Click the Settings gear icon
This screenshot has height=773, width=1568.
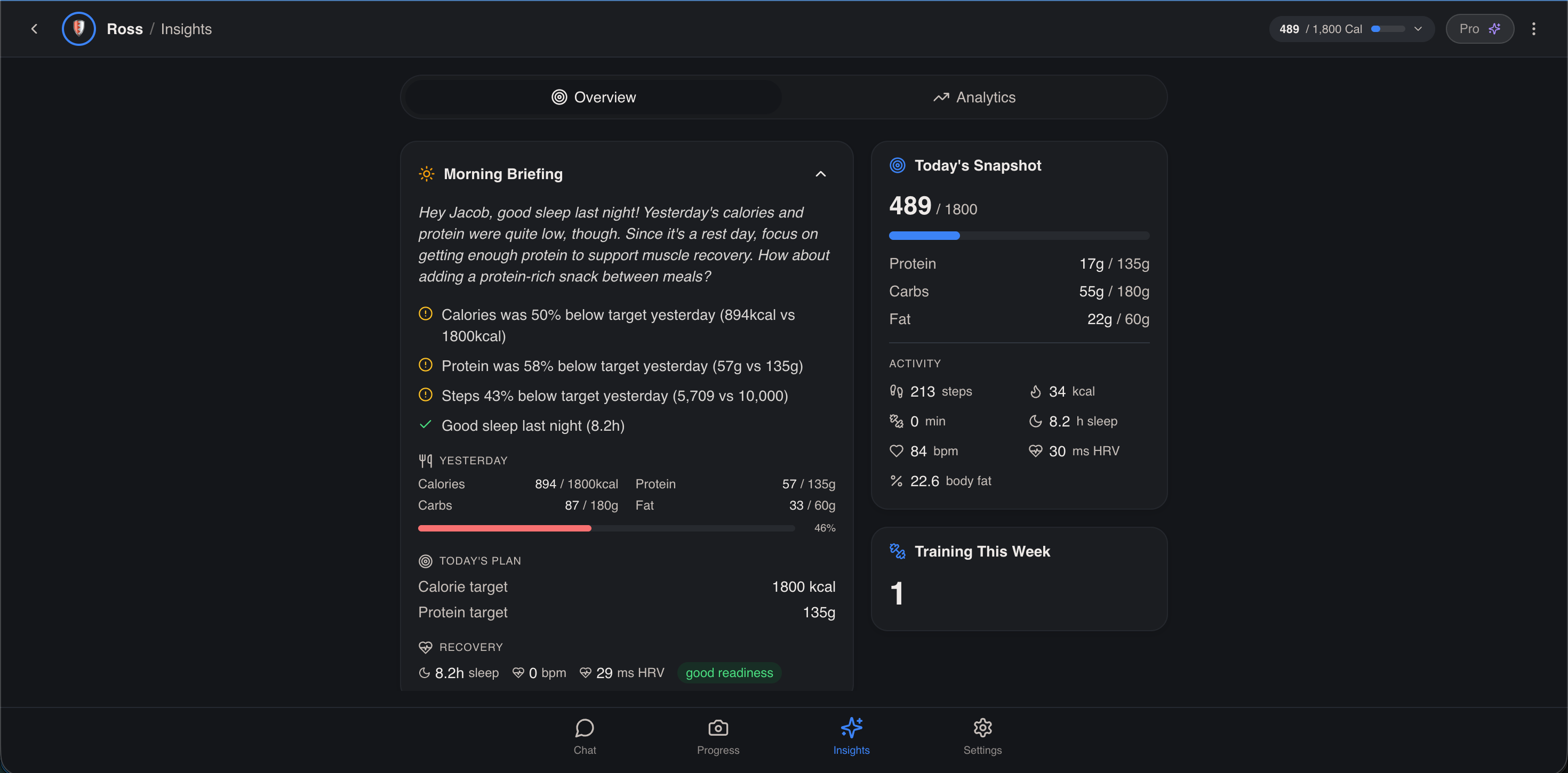click(982, 727)
